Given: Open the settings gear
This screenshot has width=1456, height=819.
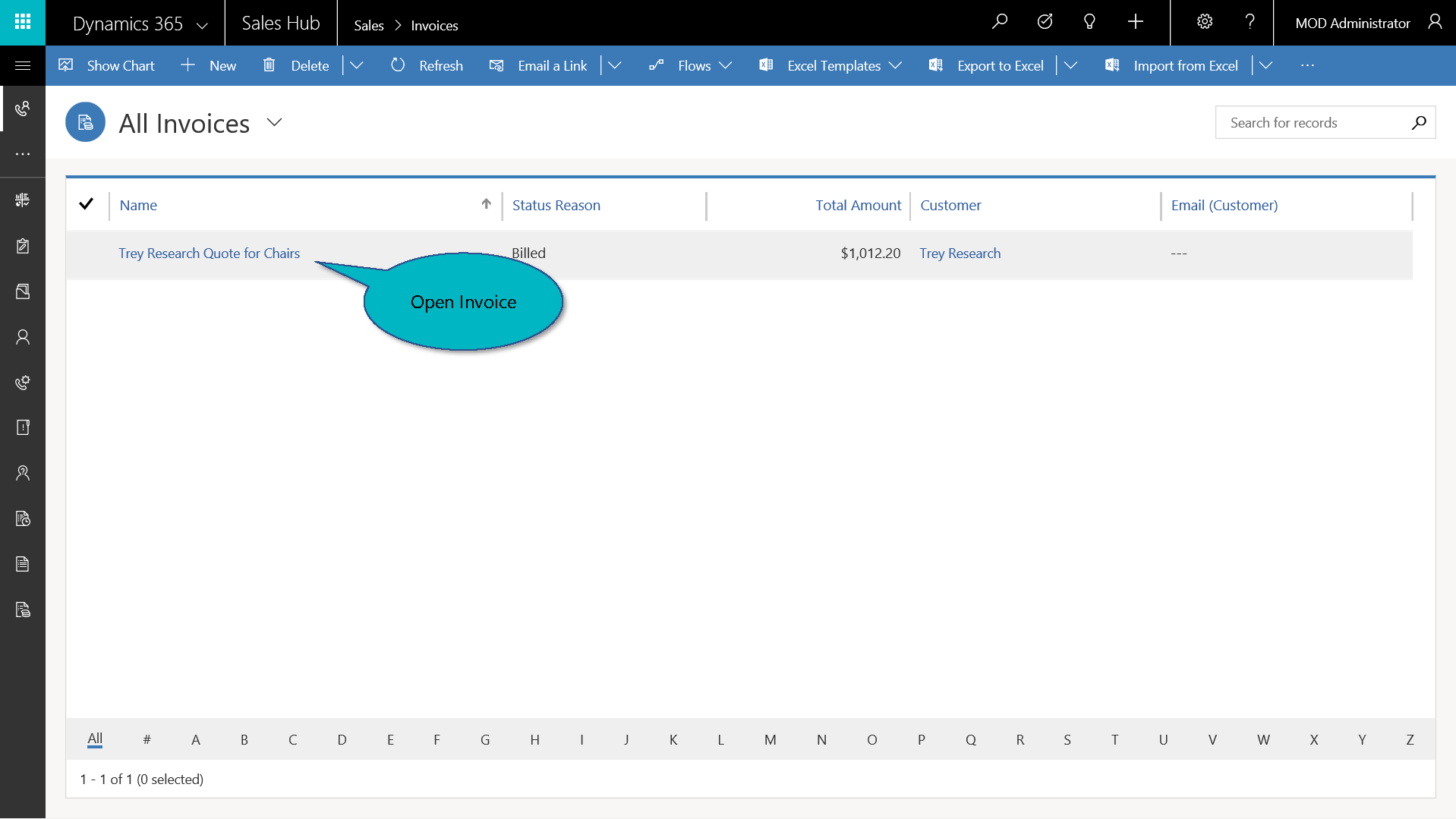Looking at the screenshot, I should point(1205,22).
